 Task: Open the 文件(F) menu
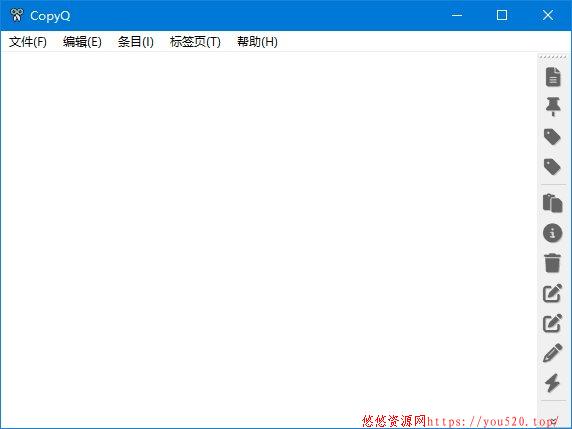[28, 42]
